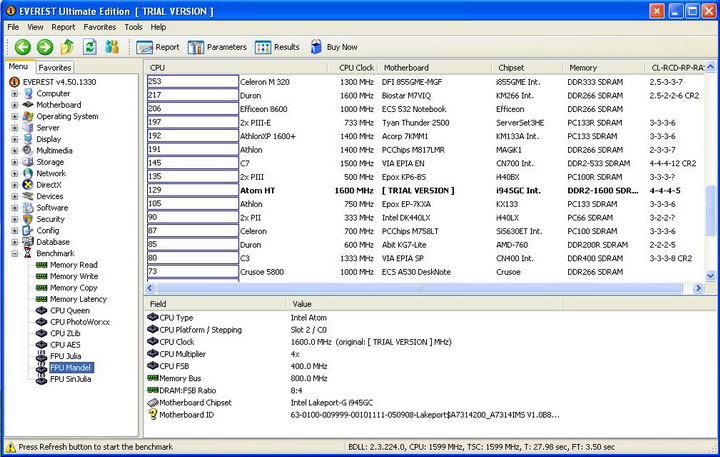Image resolution: width=720 pixels, height=457 pixels.
Task: Select the Multimedia tree icon
Action: pos(28,150)
